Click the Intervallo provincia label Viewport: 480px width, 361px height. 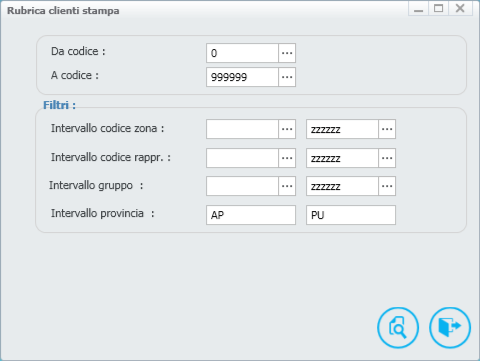point(103,213)
